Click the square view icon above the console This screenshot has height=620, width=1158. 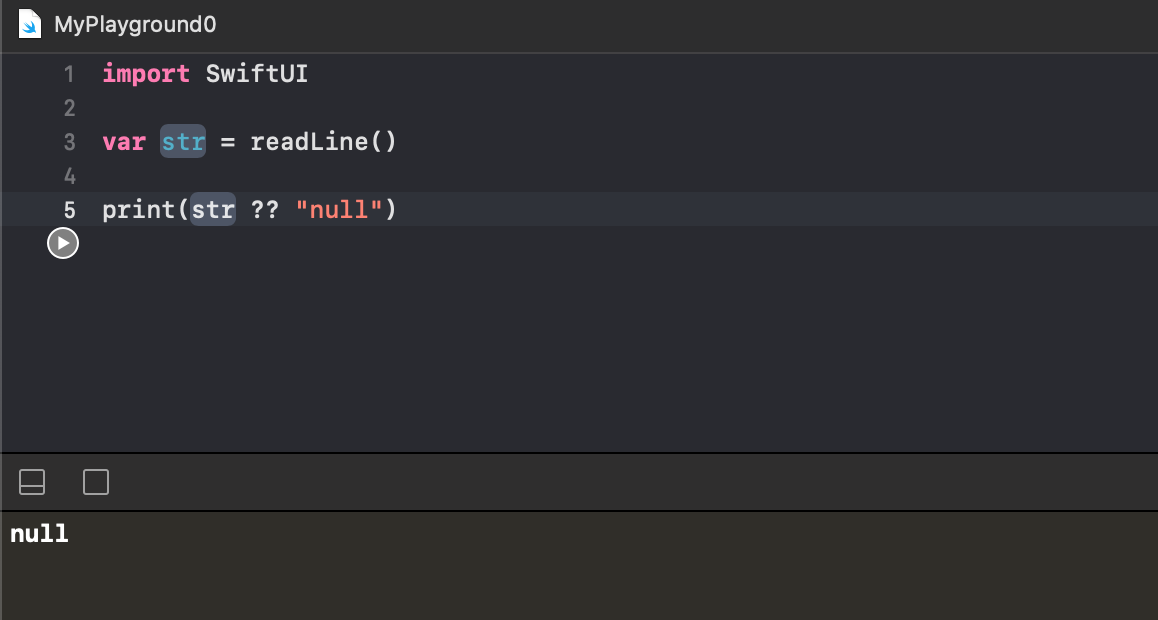[x=96, y=483]
